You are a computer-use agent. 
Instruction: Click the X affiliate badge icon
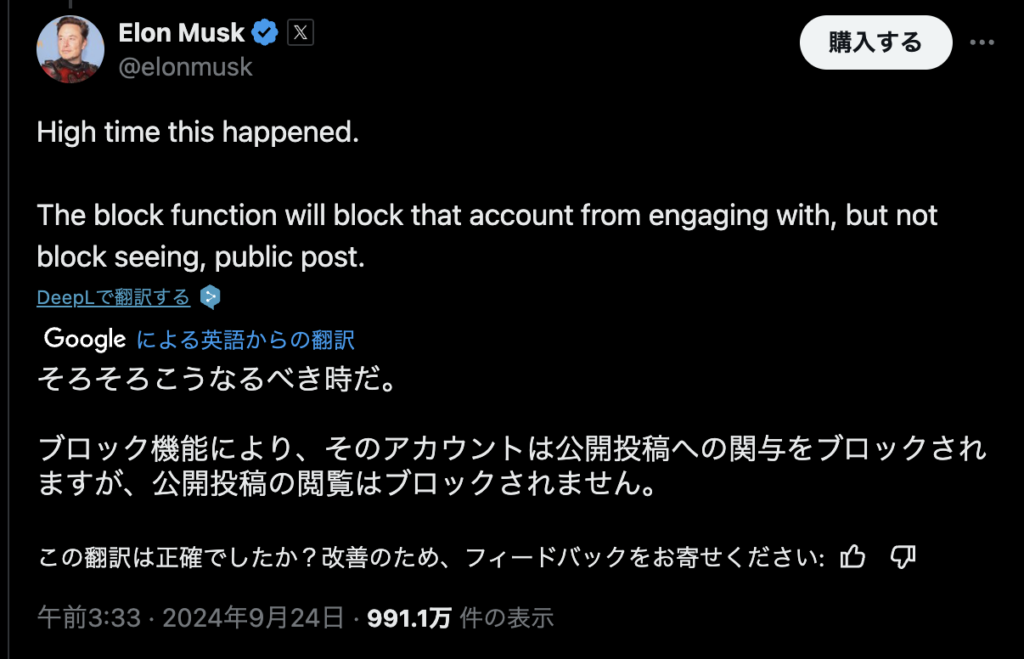[x=300, y=33]
